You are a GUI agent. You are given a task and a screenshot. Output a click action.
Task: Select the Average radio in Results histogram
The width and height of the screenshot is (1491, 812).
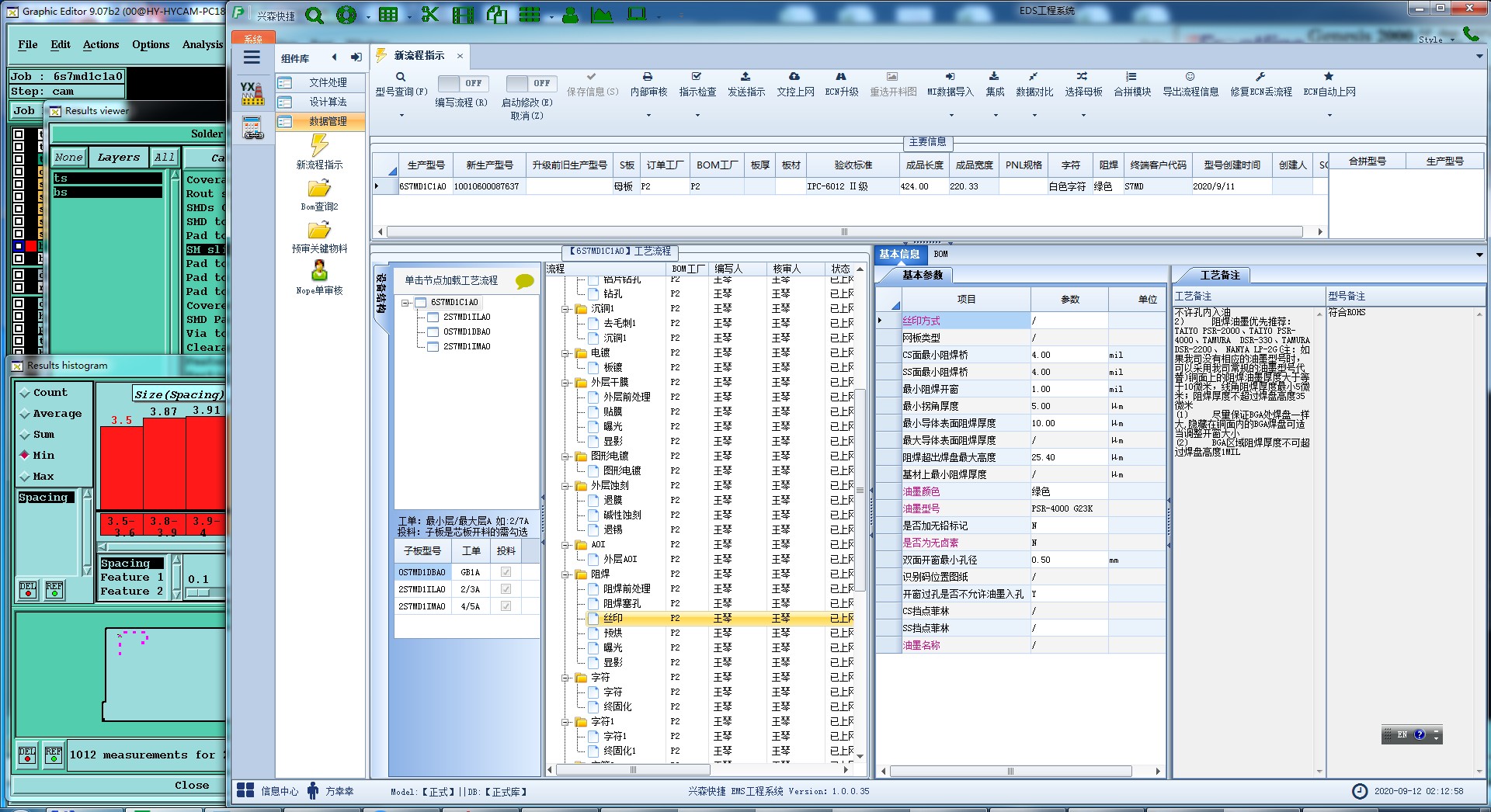click(x=26, y=414)
